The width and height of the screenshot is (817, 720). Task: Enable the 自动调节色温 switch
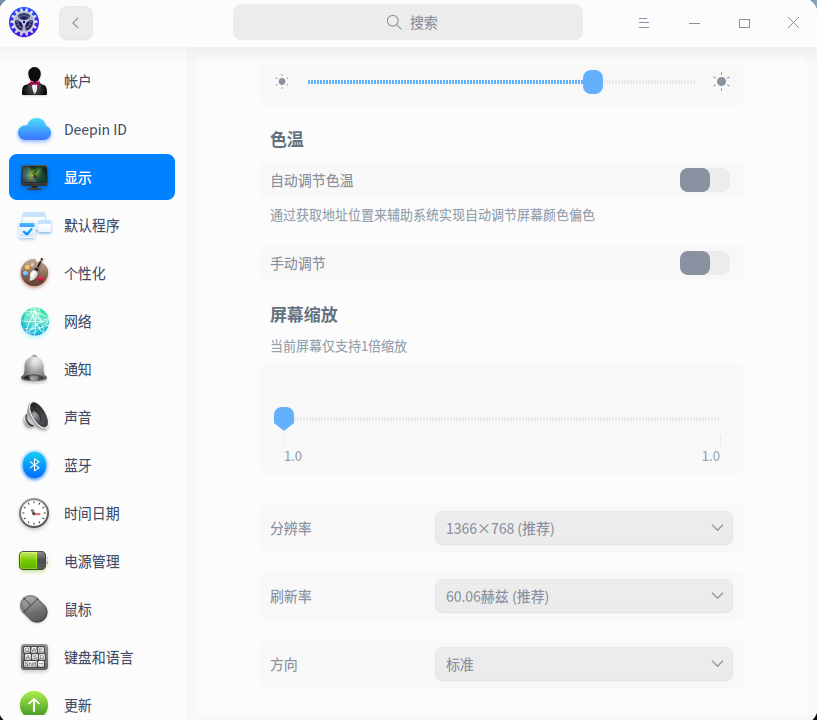coord(704,180)
